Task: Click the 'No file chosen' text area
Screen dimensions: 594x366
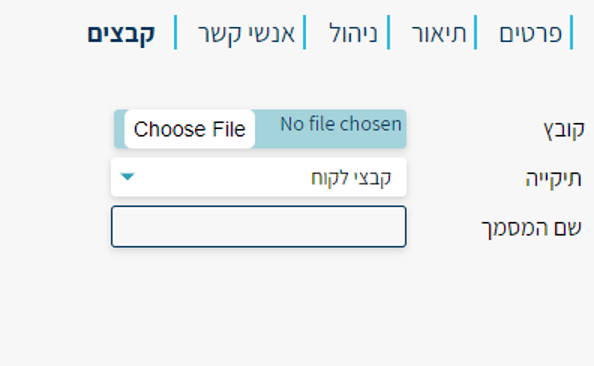Action: 341,124
